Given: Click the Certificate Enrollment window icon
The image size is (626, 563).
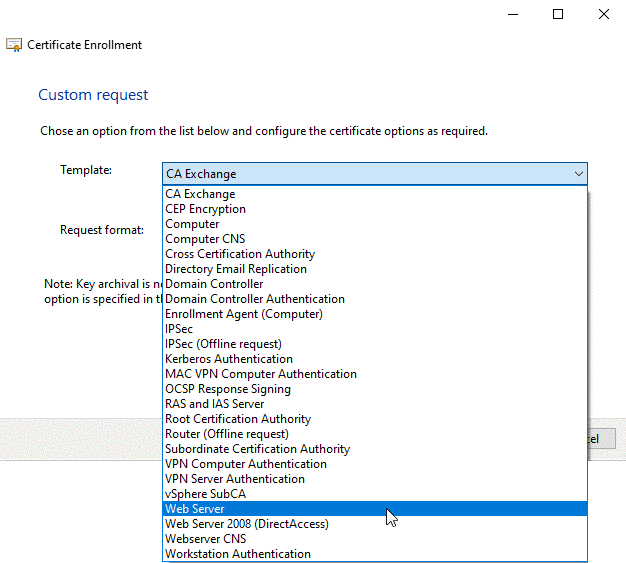Looking at the screenshot, I should pos(14,45).
